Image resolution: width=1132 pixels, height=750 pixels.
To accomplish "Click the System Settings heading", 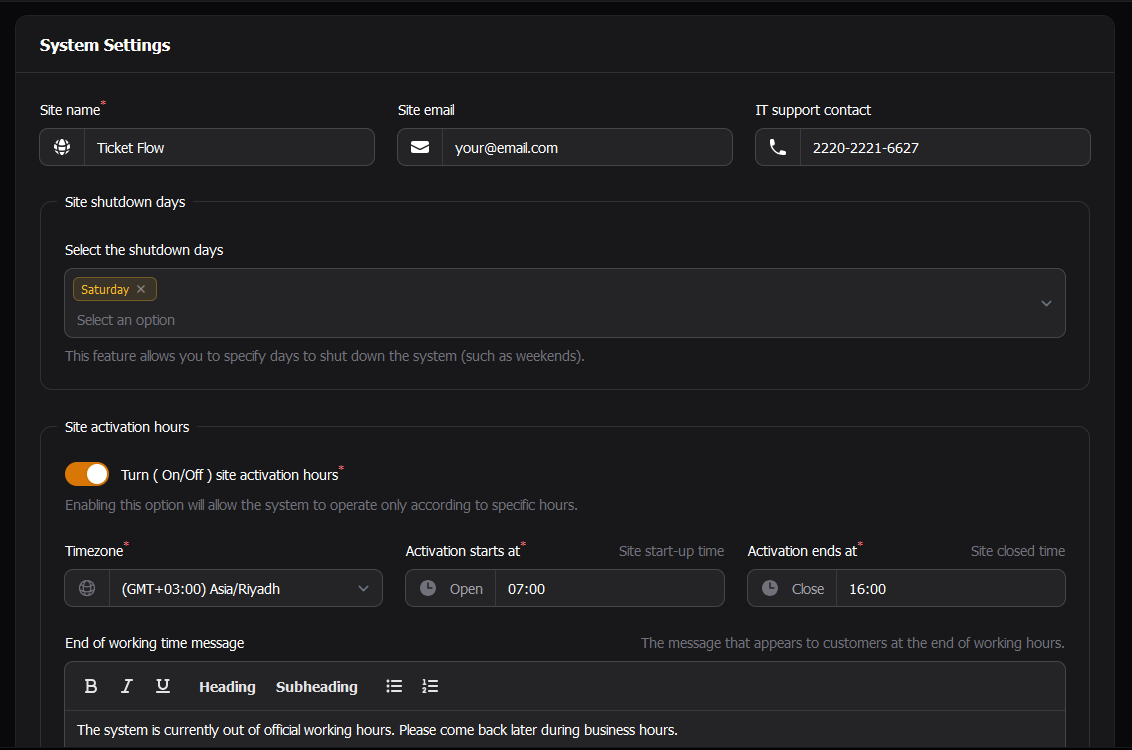I will pyautogui.click(x=105, y=45).
